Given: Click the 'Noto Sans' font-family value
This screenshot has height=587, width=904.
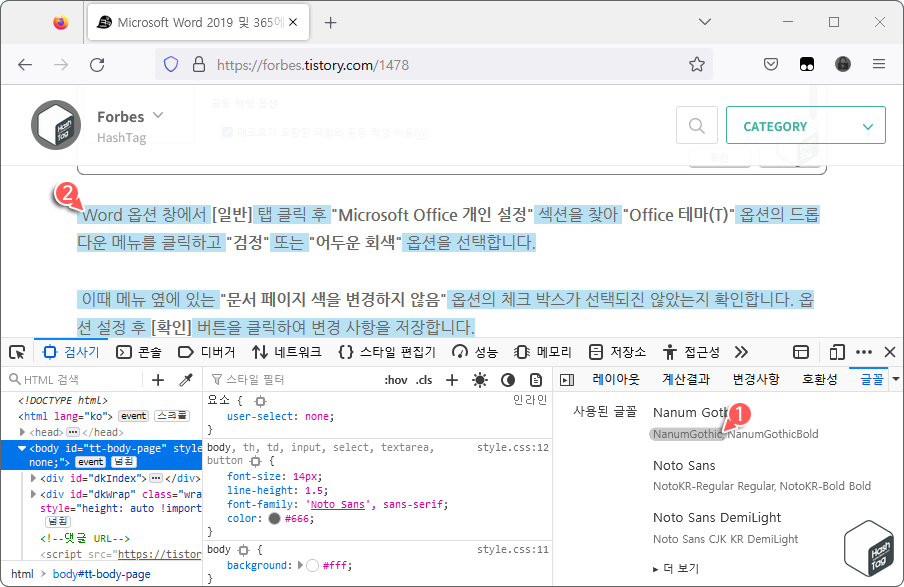Looking at the screenshot, I should point(338,505).
